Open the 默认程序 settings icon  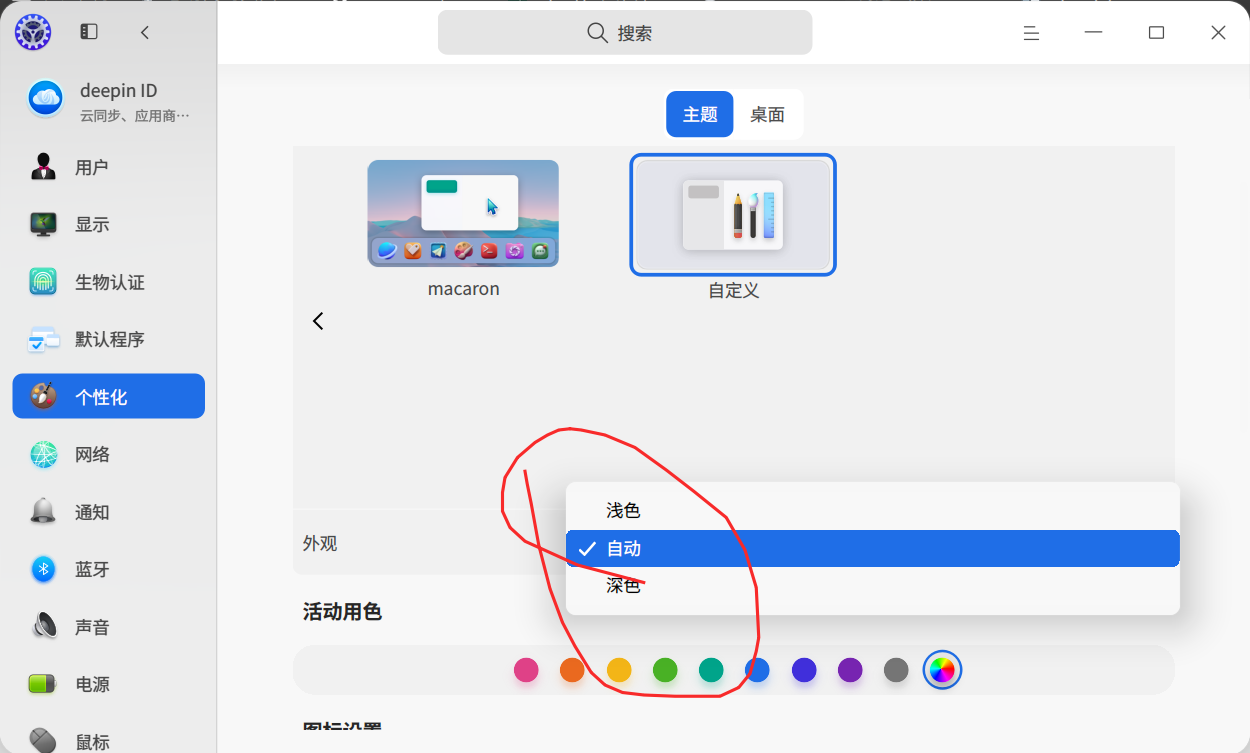(43, 339)
